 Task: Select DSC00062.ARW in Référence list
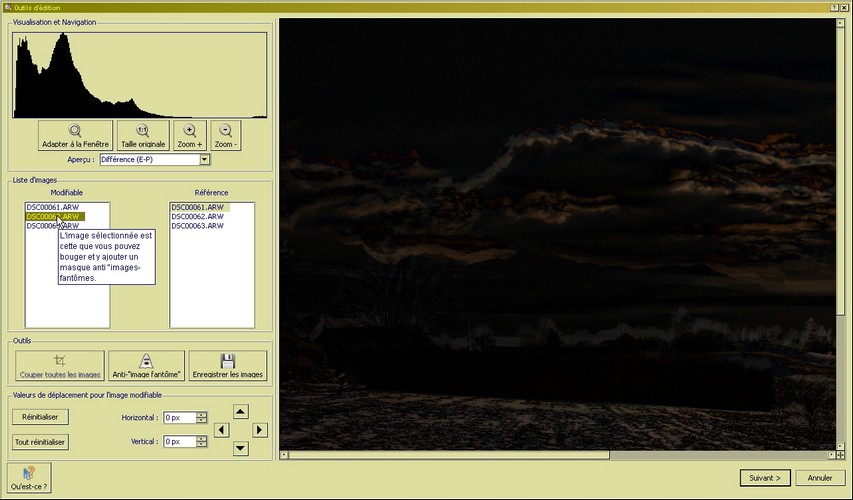[197, 216]
